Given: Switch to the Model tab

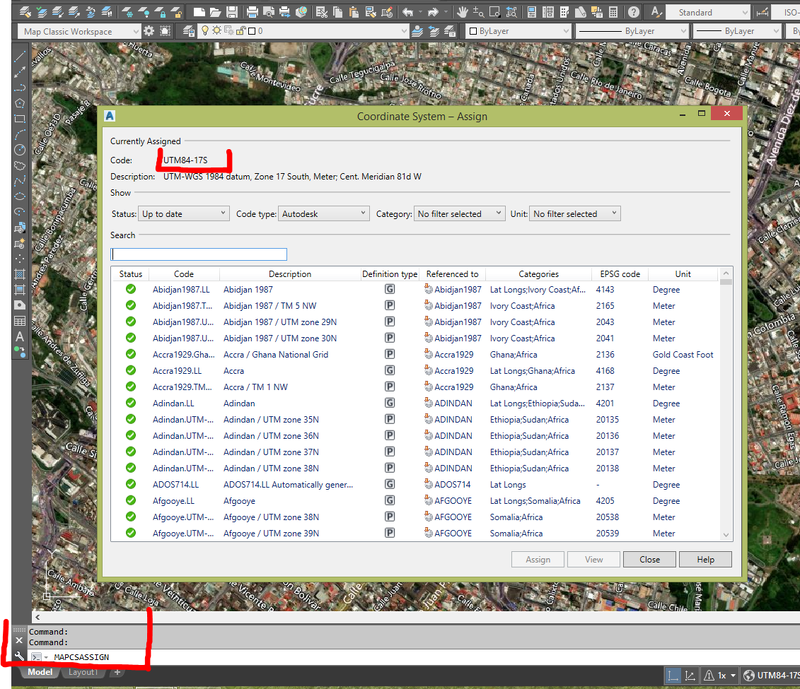Looking at the screenshot, I should (x=40, y=673).
